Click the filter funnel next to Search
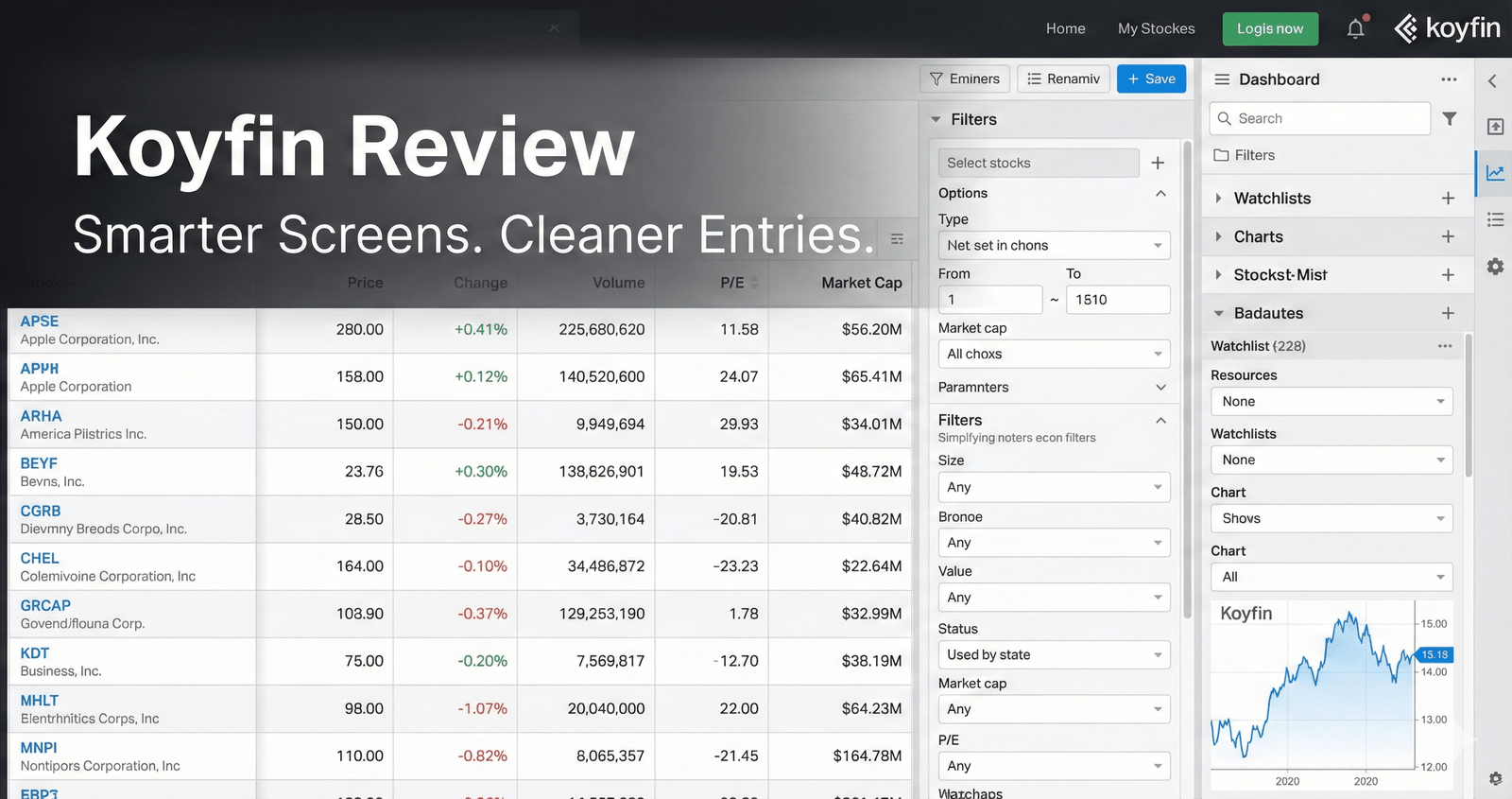This screenshot has height=799, width=1512. pos(1450,118)
